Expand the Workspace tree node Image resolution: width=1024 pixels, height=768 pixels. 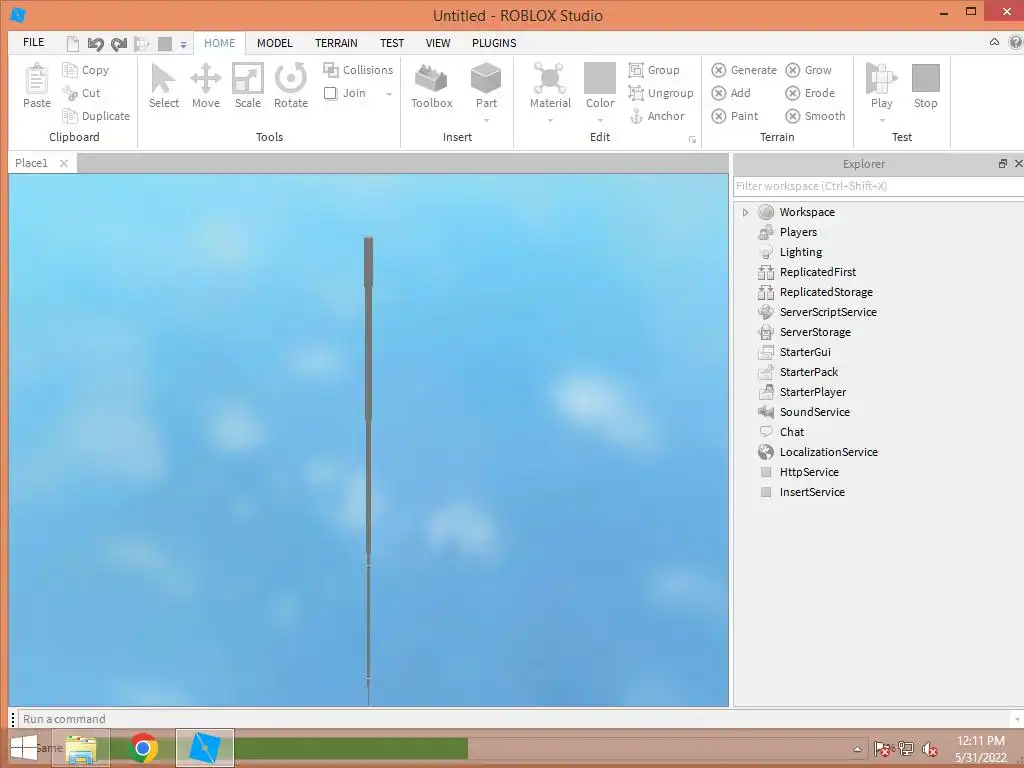click(x=745, y=212)
